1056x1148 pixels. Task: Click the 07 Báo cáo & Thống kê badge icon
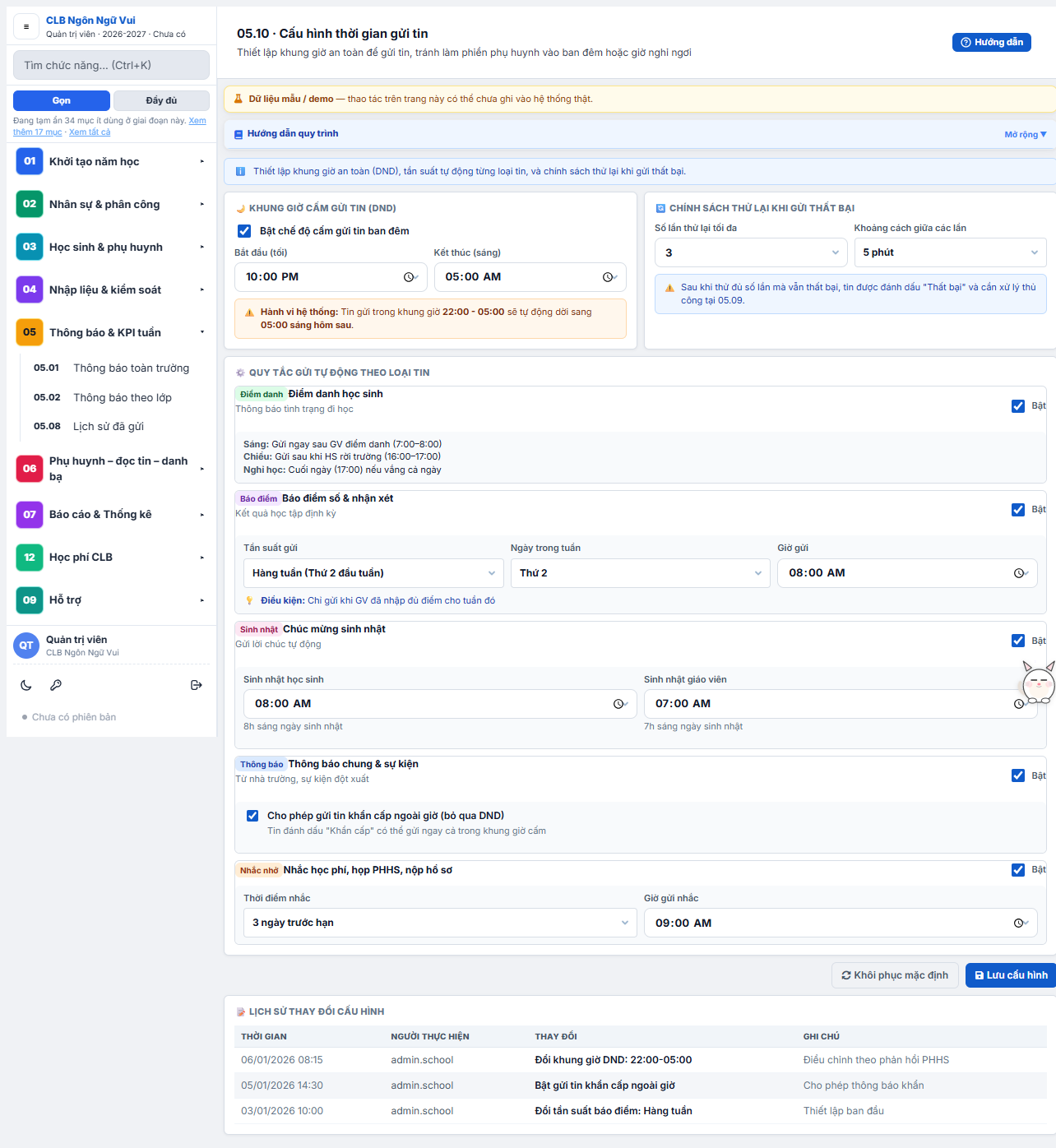tap(30, 515)
